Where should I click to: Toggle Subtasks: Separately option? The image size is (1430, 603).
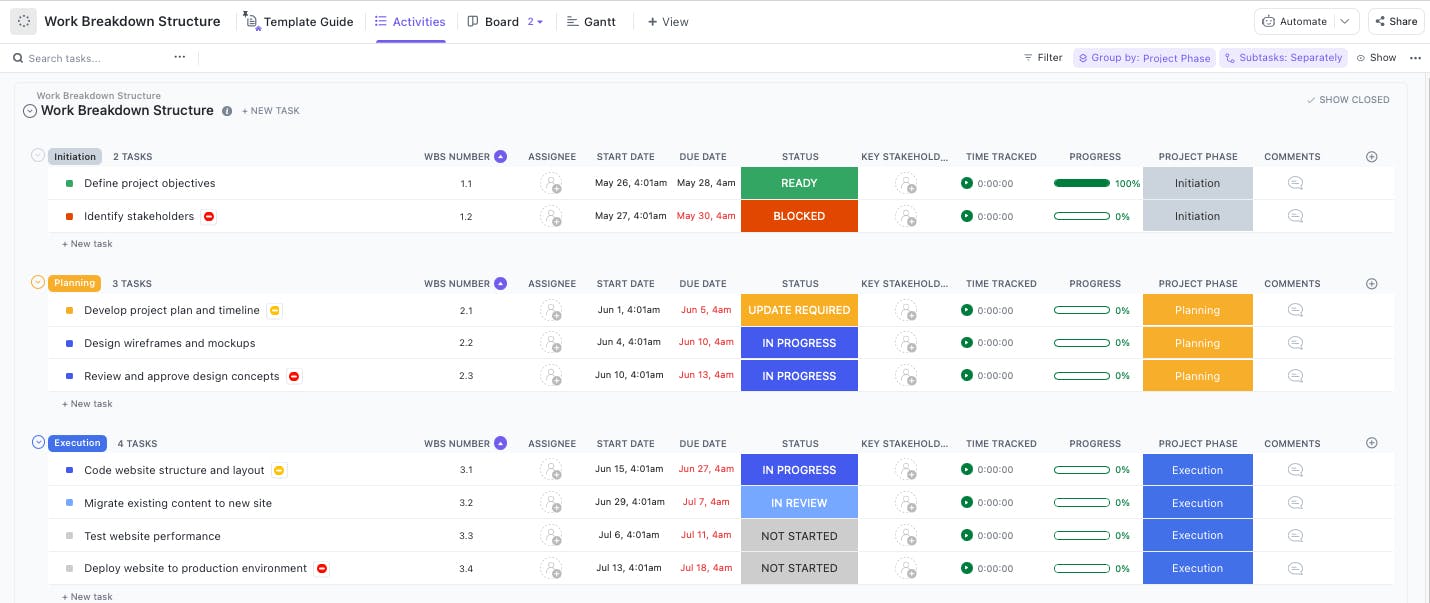(1283, 58)
